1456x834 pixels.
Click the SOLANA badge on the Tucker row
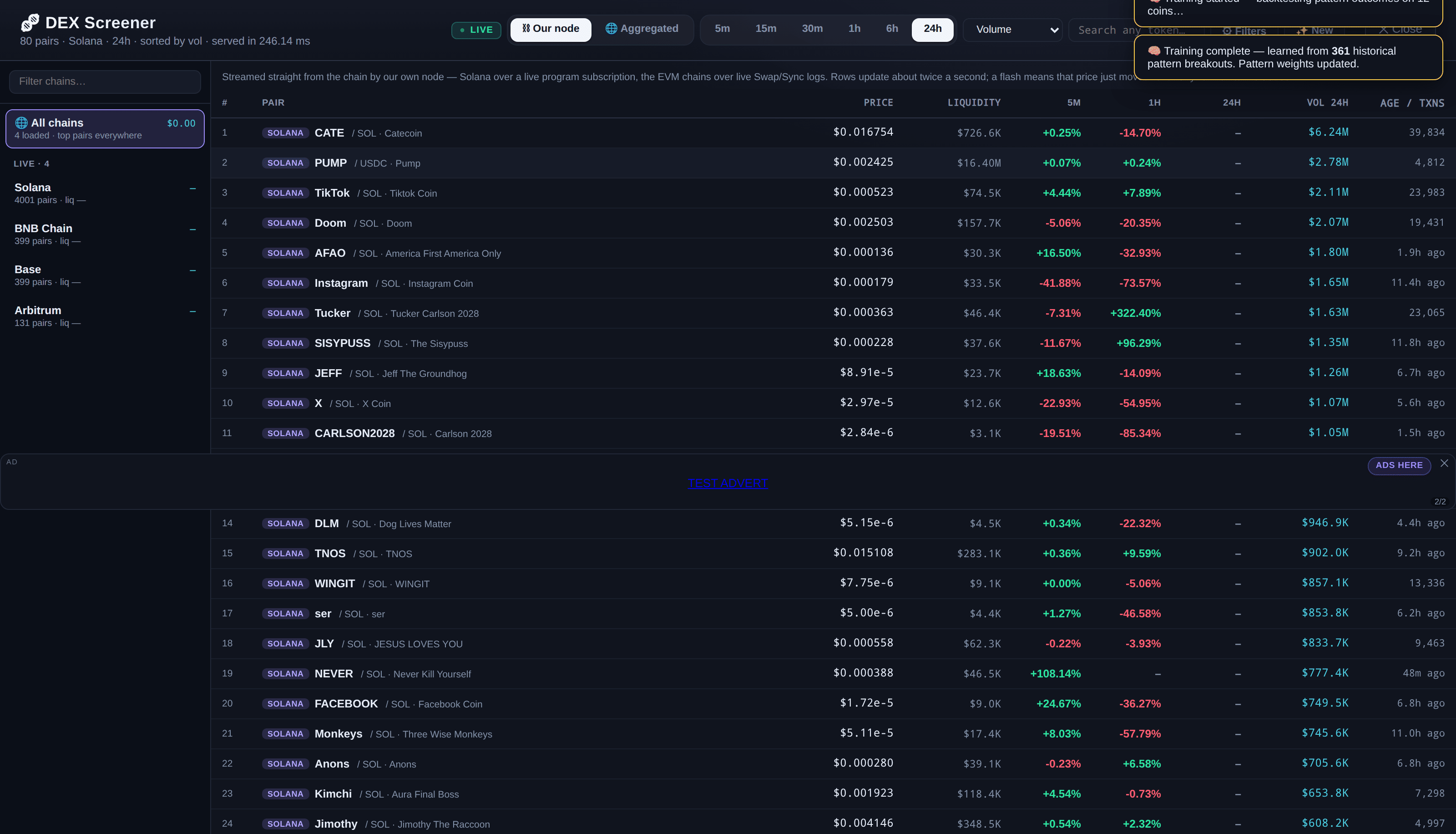(285, 313)
